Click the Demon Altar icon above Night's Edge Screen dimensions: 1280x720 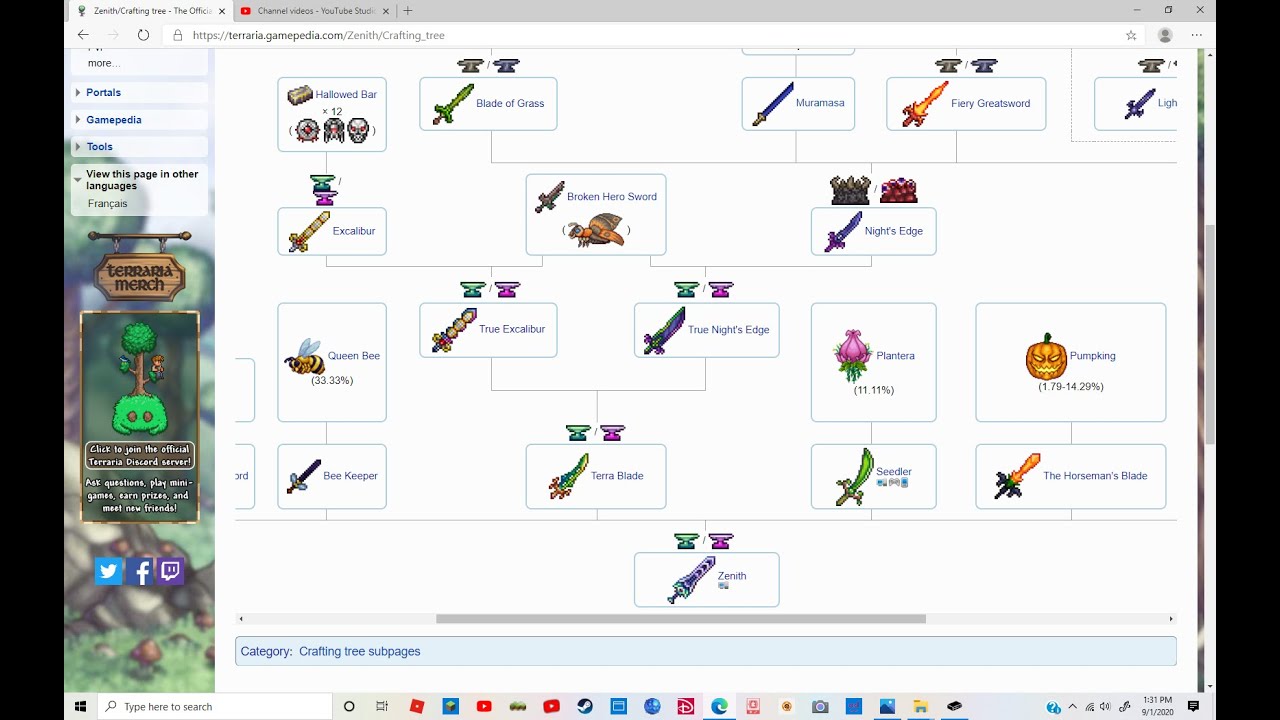(x=850, y=189)
